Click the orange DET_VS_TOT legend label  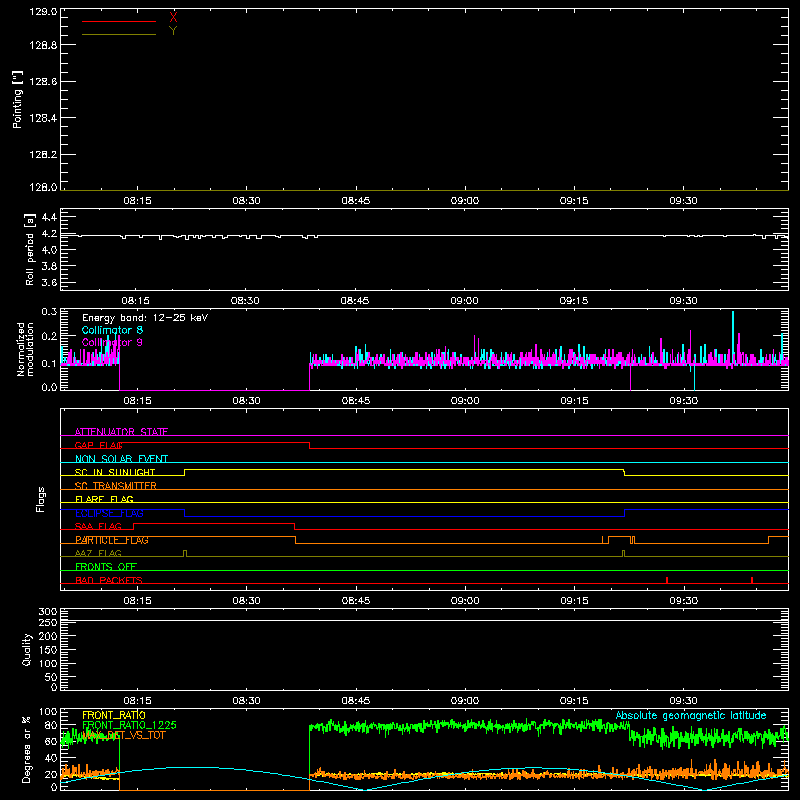click(124, 735)
